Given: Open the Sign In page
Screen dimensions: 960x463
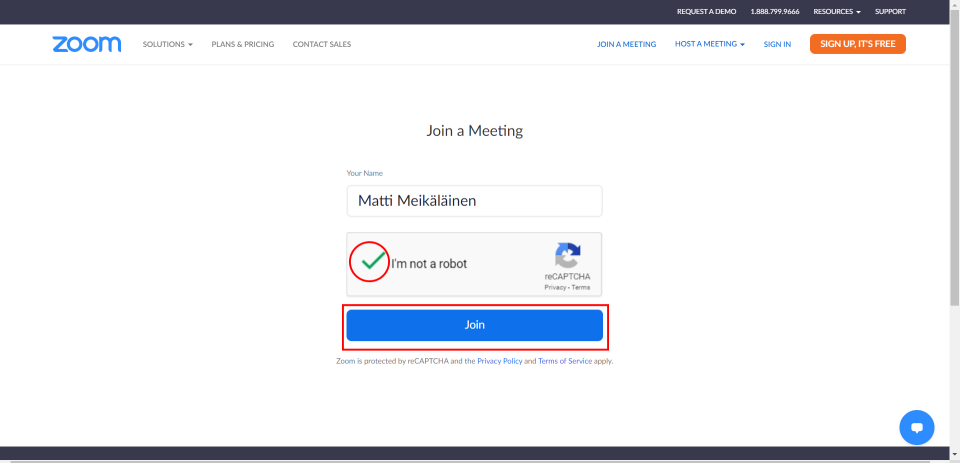Looking at the screenshot, I should click(x=777, y=44).
